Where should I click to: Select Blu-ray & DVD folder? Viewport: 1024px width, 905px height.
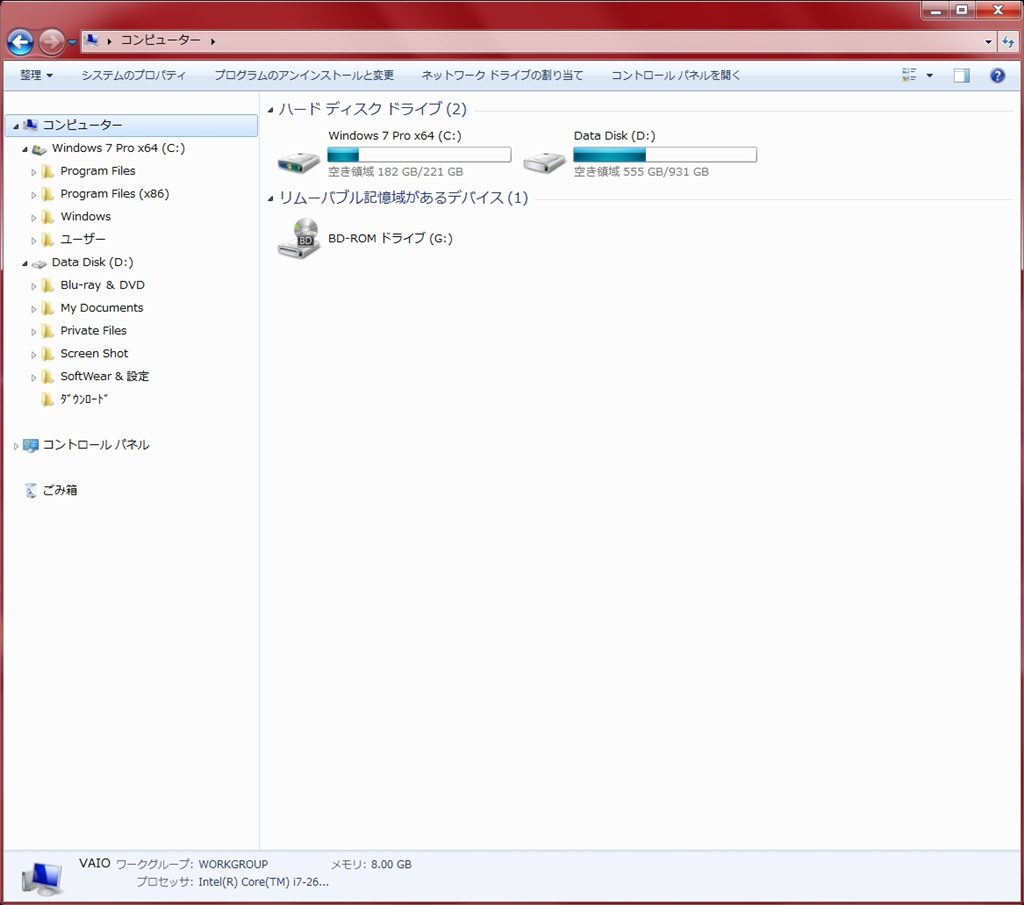[x=103, y=285]
